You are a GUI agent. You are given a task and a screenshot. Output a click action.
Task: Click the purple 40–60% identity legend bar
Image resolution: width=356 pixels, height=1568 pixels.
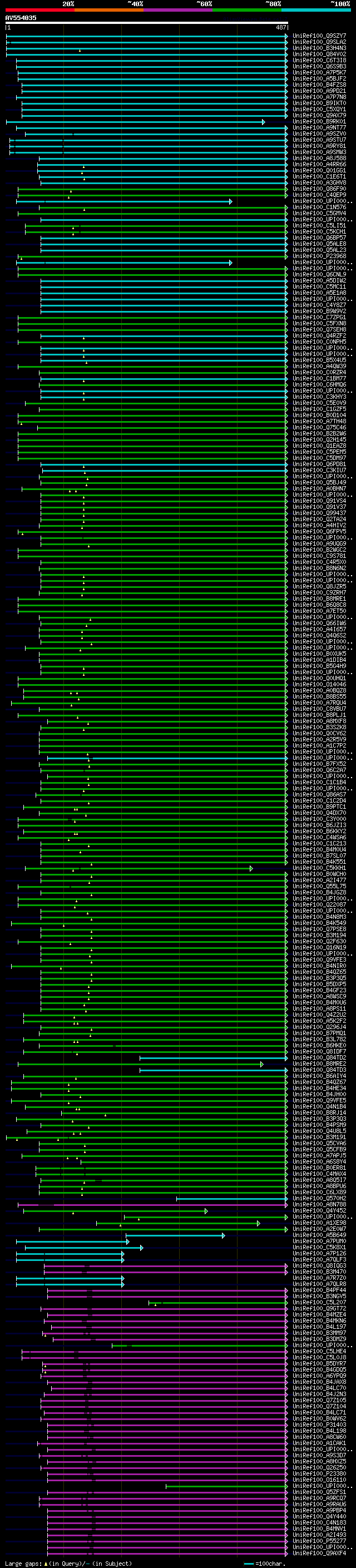coord(177,10)
